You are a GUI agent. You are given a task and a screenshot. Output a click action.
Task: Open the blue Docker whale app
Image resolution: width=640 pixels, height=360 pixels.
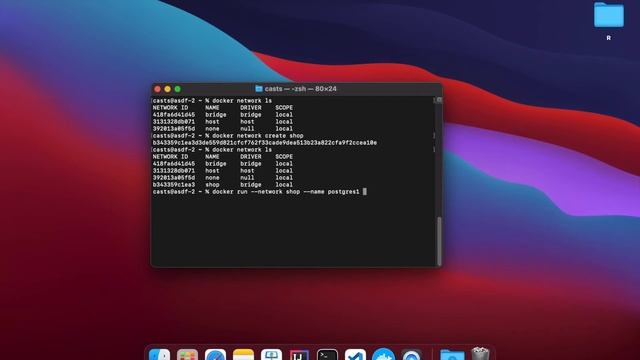[x=383, y=354]
